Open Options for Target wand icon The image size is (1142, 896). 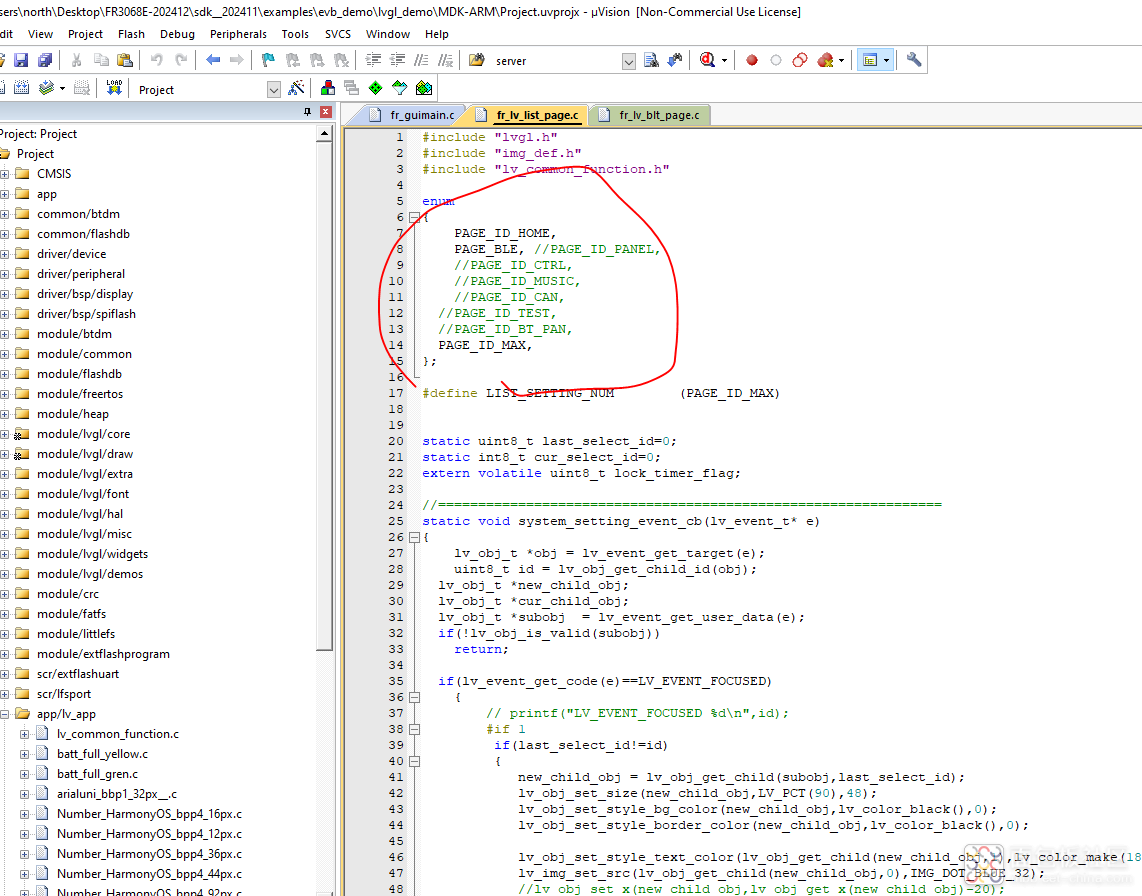(296, 89)
